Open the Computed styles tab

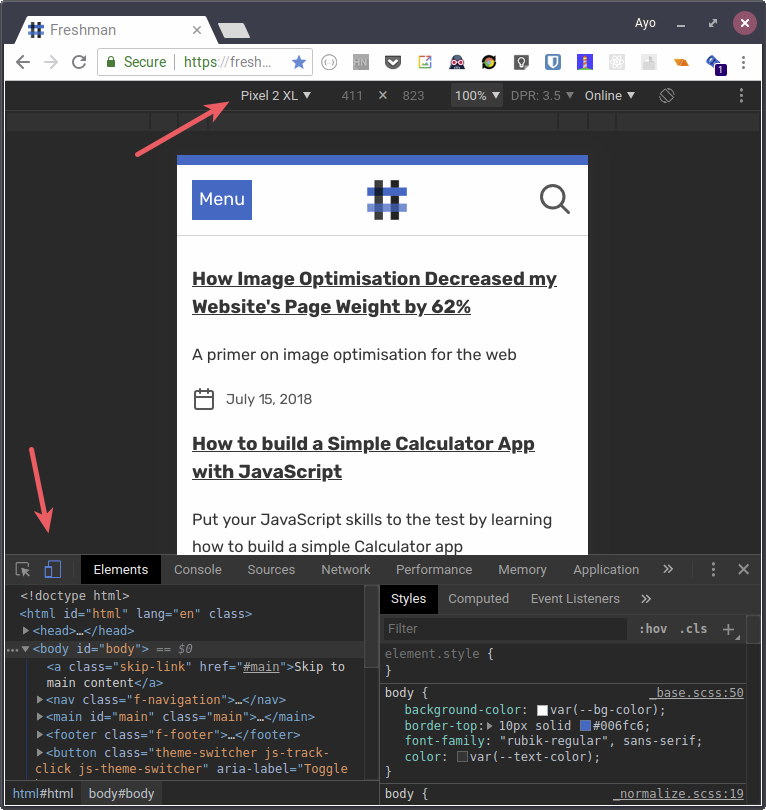click(478, 599)
